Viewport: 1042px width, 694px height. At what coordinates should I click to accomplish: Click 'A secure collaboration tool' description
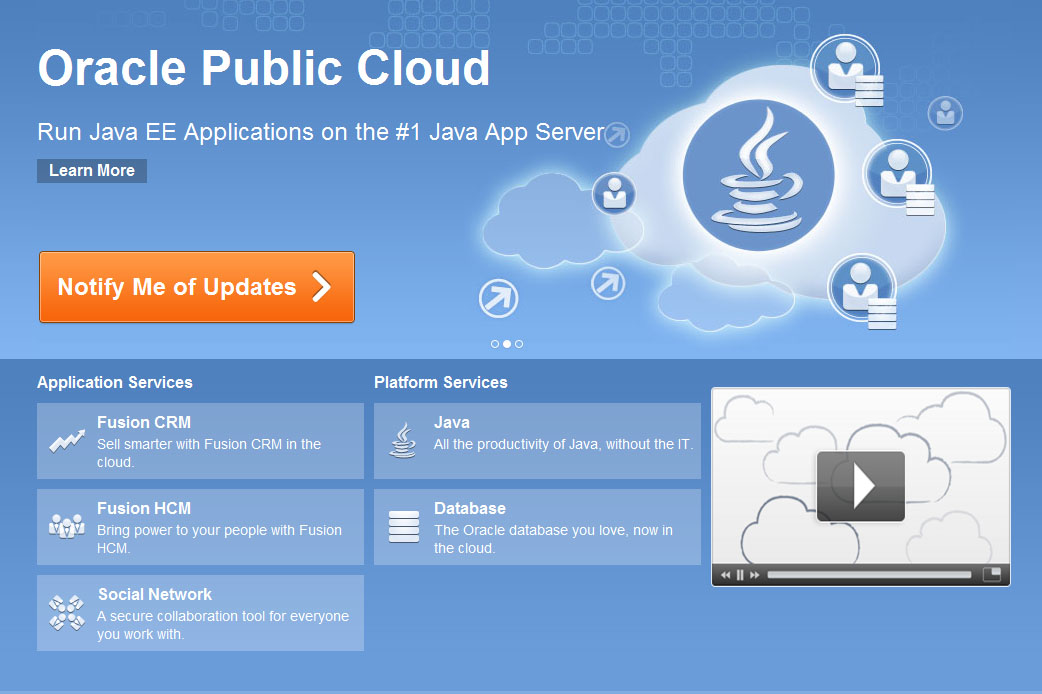(223, 625)
